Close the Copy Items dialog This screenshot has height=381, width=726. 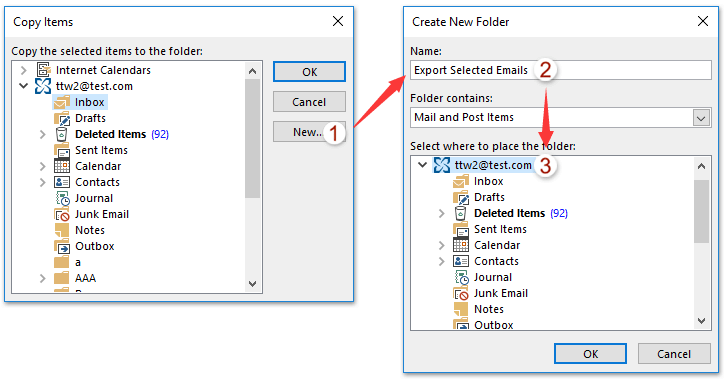338,21
